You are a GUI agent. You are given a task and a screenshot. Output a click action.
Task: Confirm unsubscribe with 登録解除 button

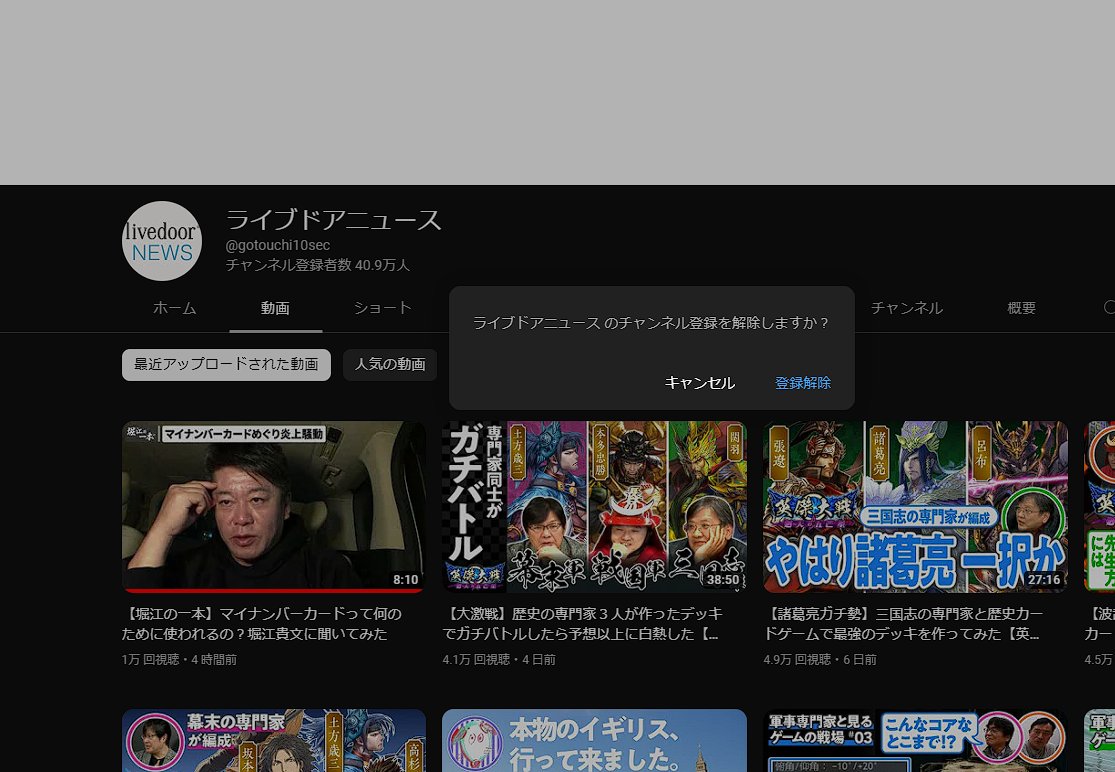pos(803,383)
